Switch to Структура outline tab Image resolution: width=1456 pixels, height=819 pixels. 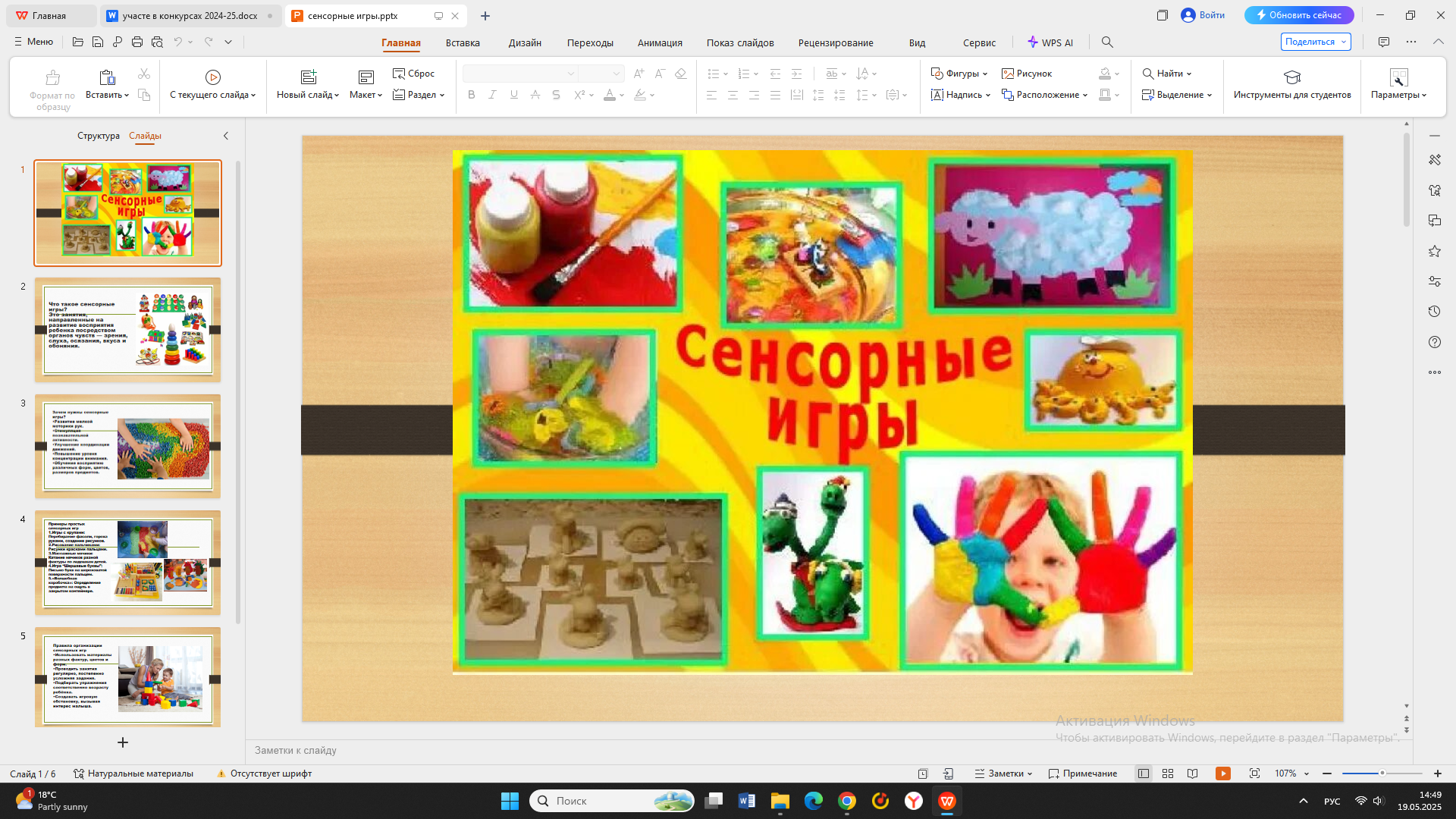pyautogui.click(x=98, y=136)
